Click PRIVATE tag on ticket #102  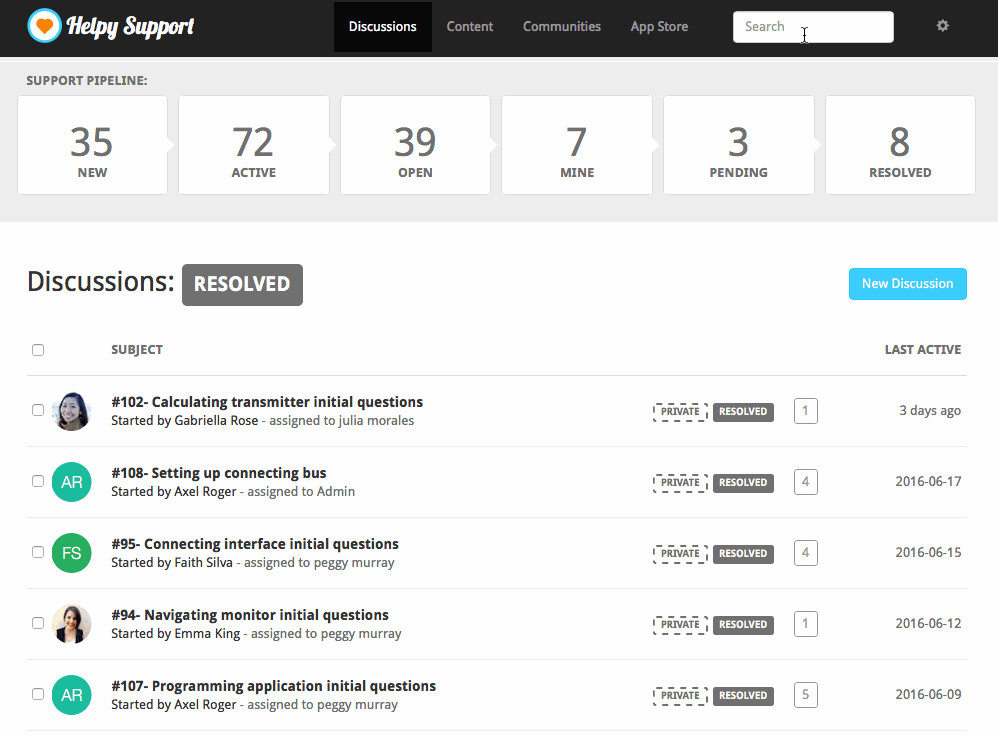[x=680, y=412]
